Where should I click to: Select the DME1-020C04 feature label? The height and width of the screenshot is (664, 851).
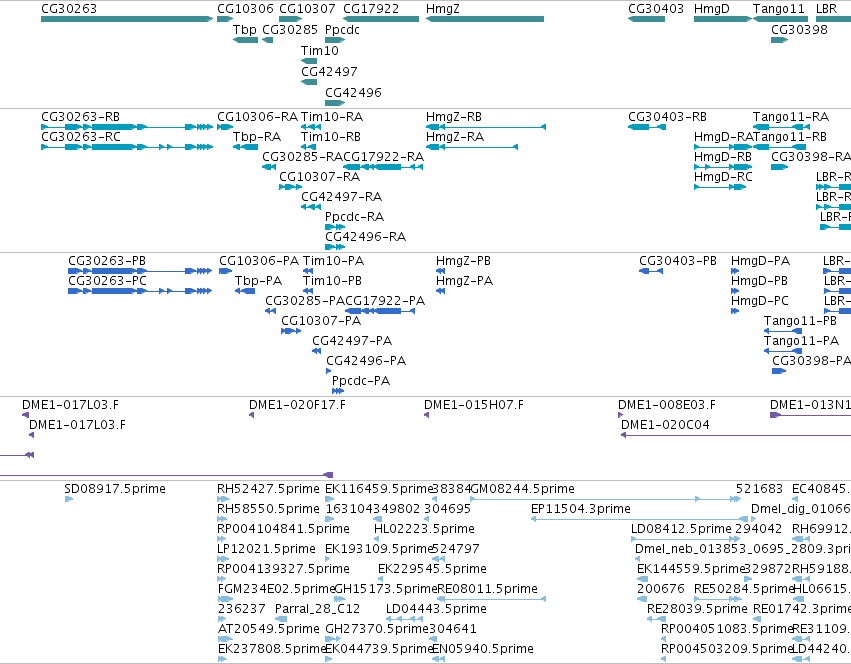coord(665,426)
